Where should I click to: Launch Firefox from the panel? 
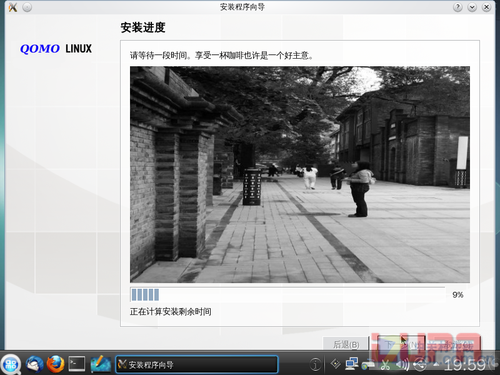coord(55,364)
